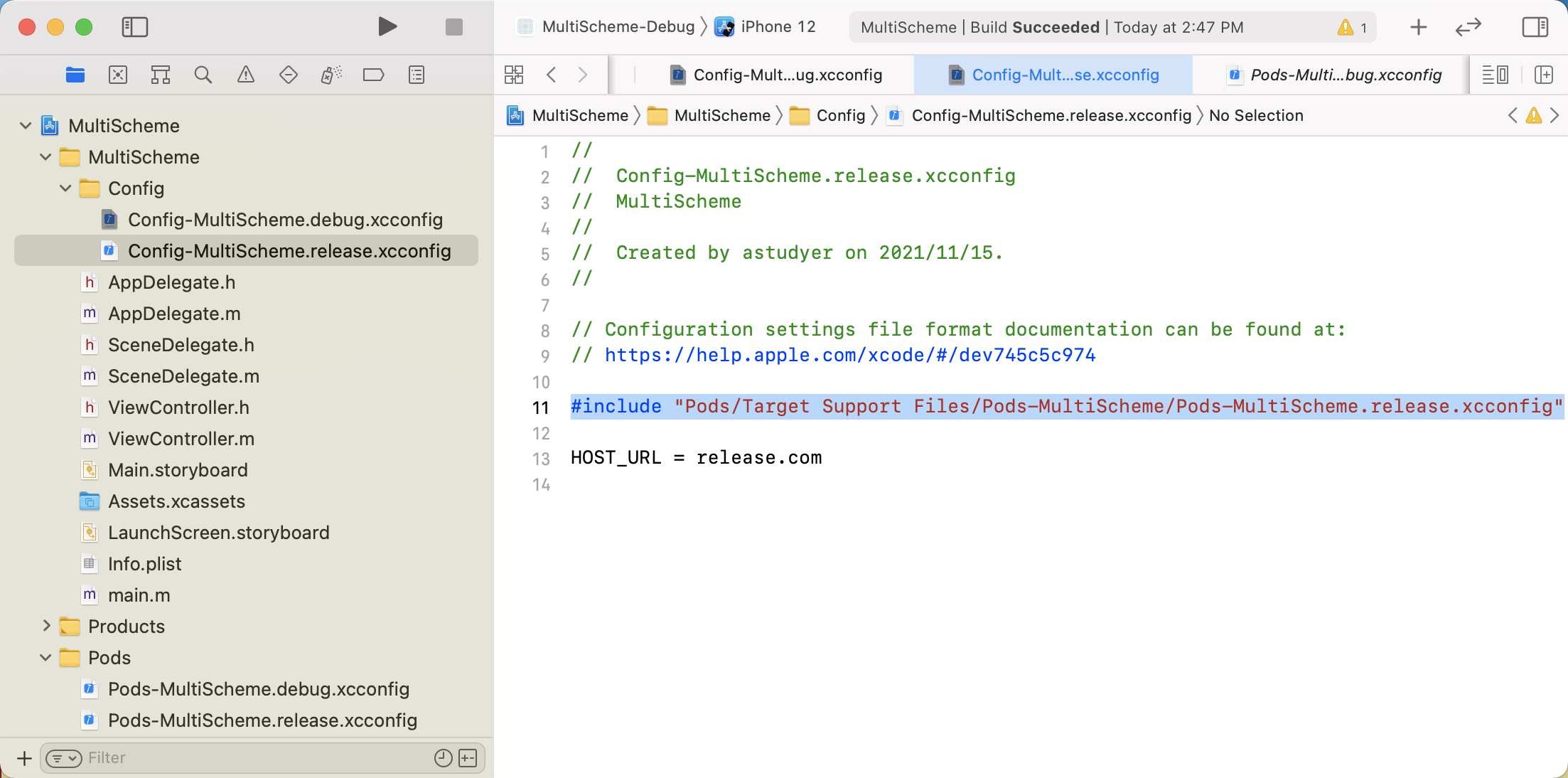This screenshot has width=1568, height=778.
Task: Collapse the Config folder
Action: pyautogui.click(x=65, y=188)
